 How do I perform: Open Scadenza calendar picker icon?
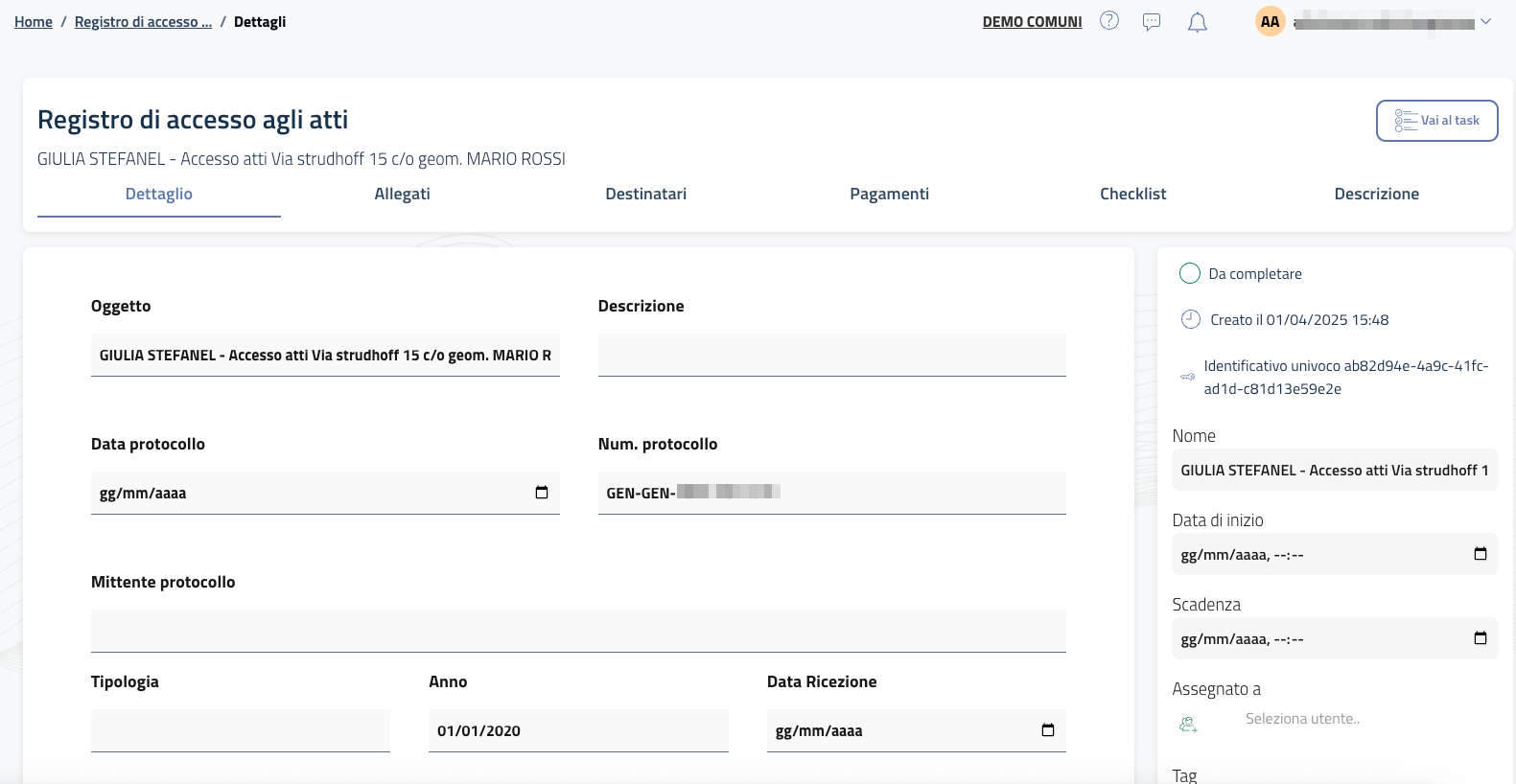(x=1480, y=638)
